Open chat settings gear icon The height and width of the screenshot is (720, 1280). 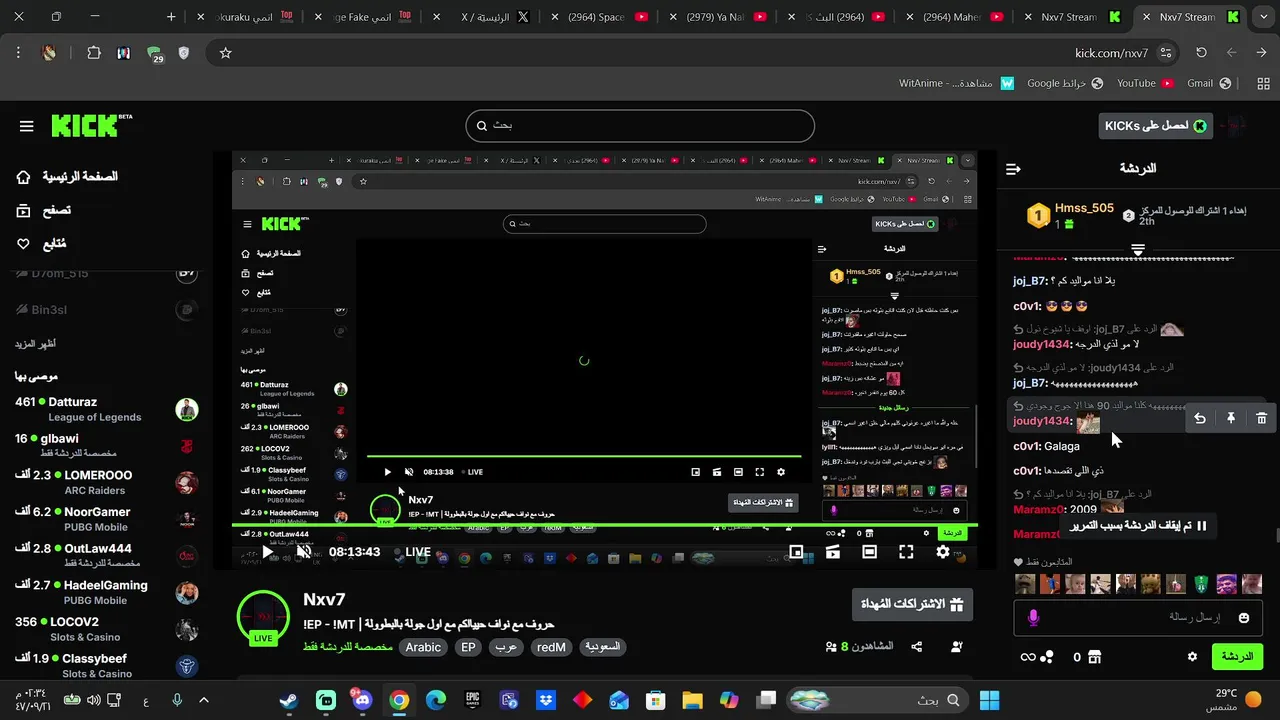tap(1192, 657)
